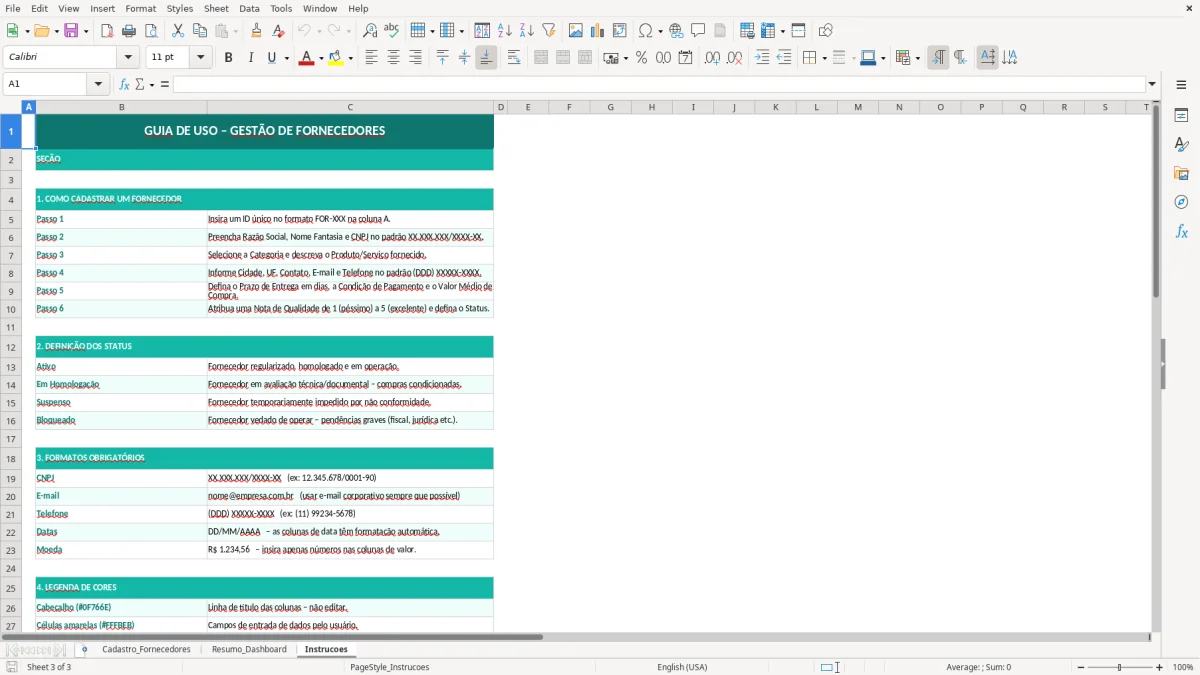The height and width of the screenshot is (675, 1200).
Task: Click the Select Function sum button
Action: 140,84
